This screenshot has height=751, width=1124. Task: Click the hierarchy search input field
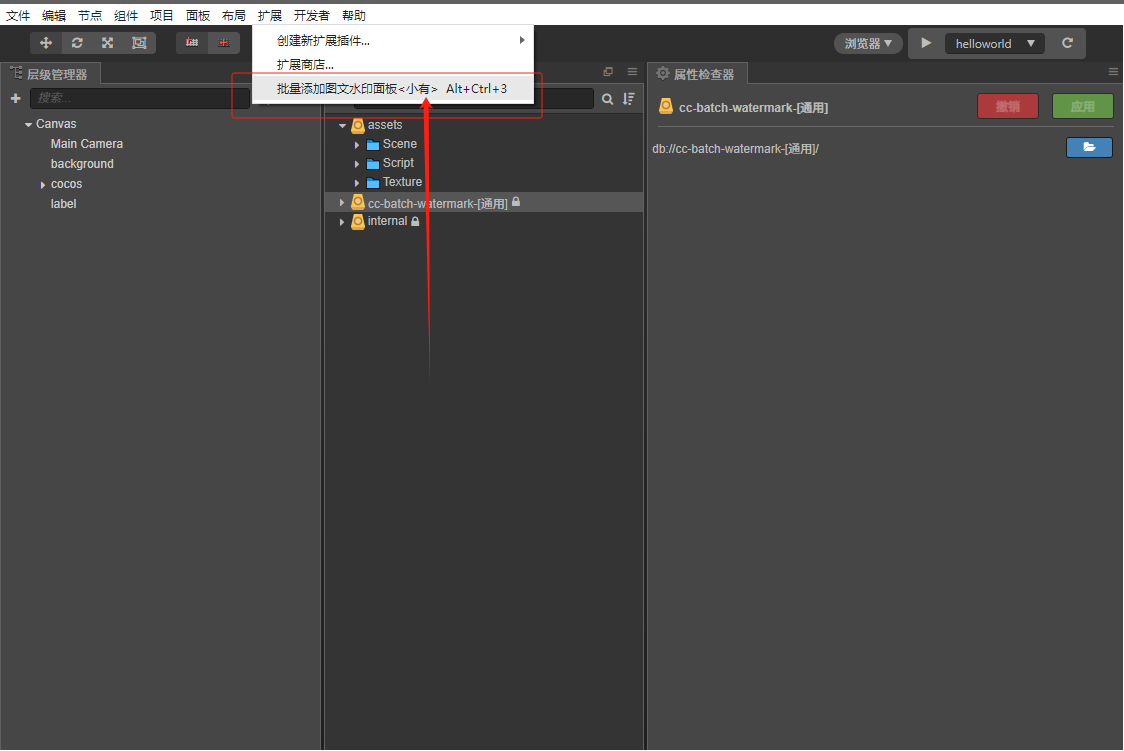tap(138, 98)
